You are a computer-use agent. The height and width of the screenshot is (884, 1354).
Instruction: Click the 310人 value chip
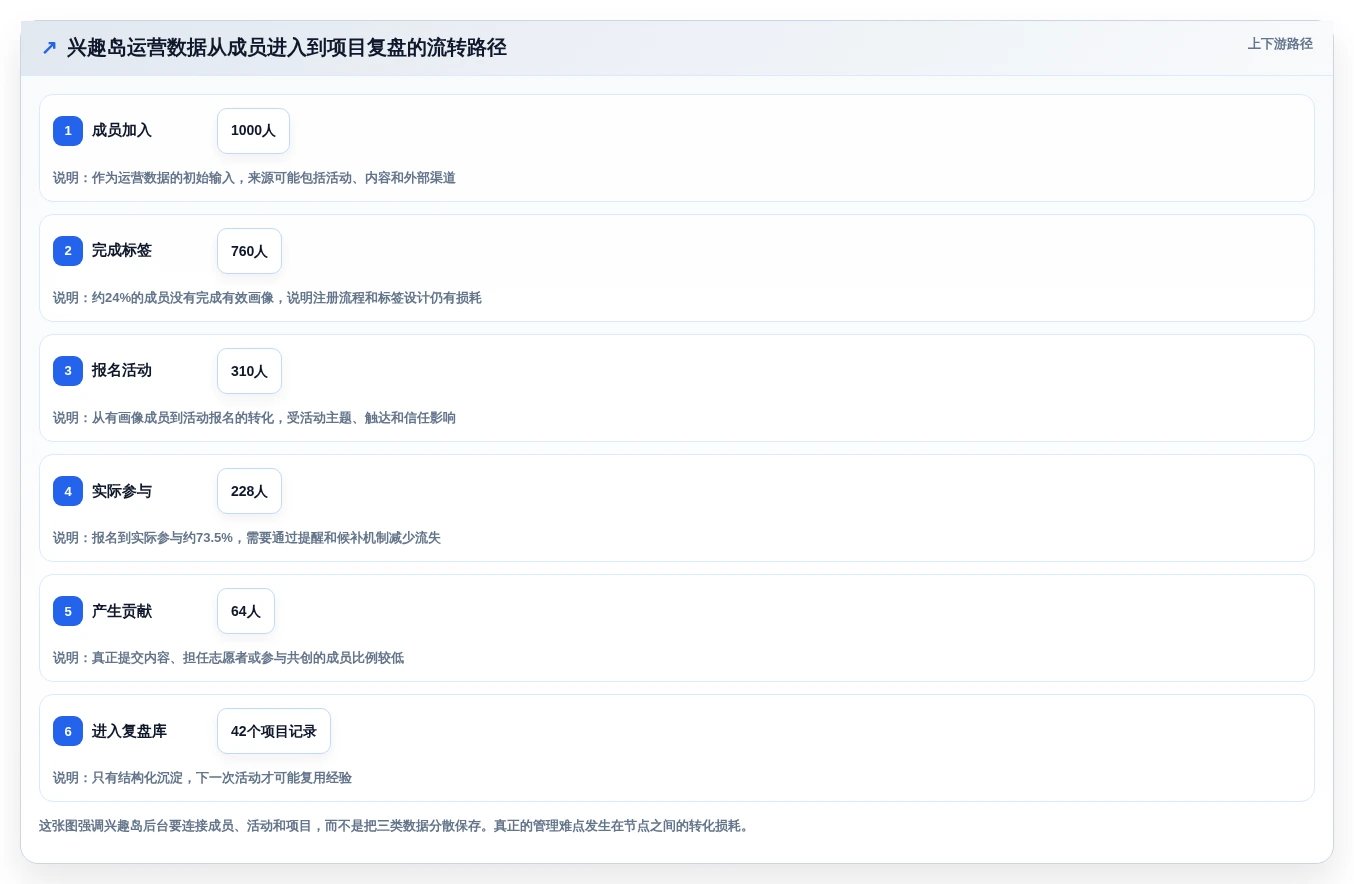(249, 371)
